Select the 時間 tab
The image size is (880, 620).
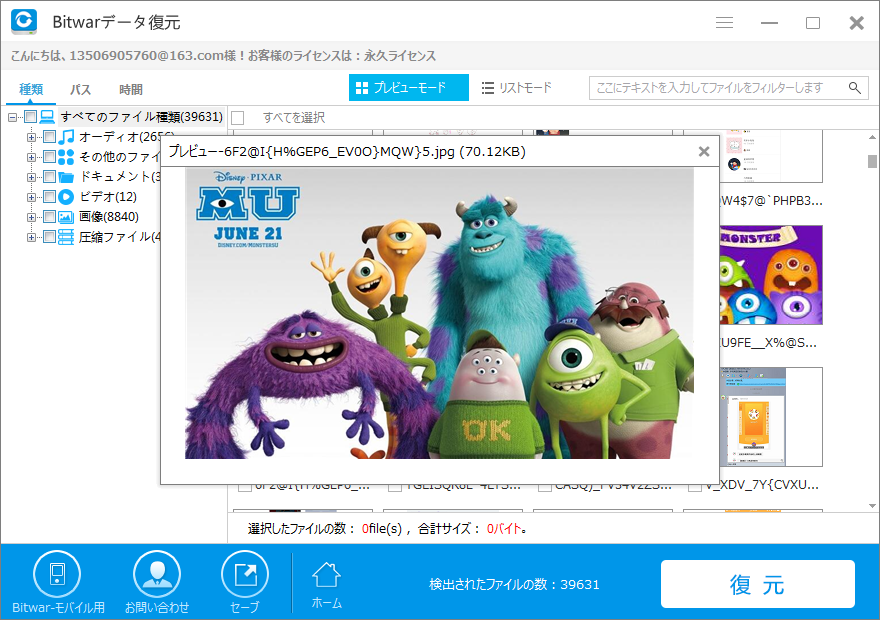click(x=131, y=89)
